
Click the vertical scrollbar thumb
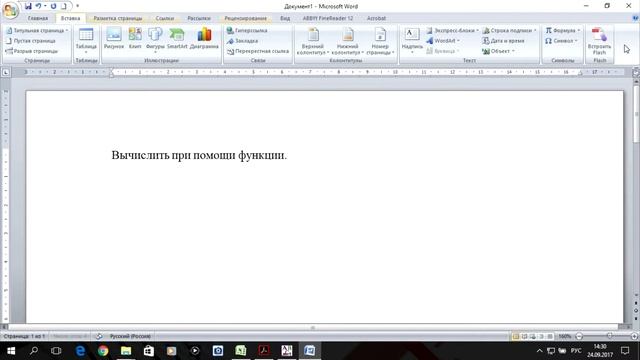coord(636,113)
